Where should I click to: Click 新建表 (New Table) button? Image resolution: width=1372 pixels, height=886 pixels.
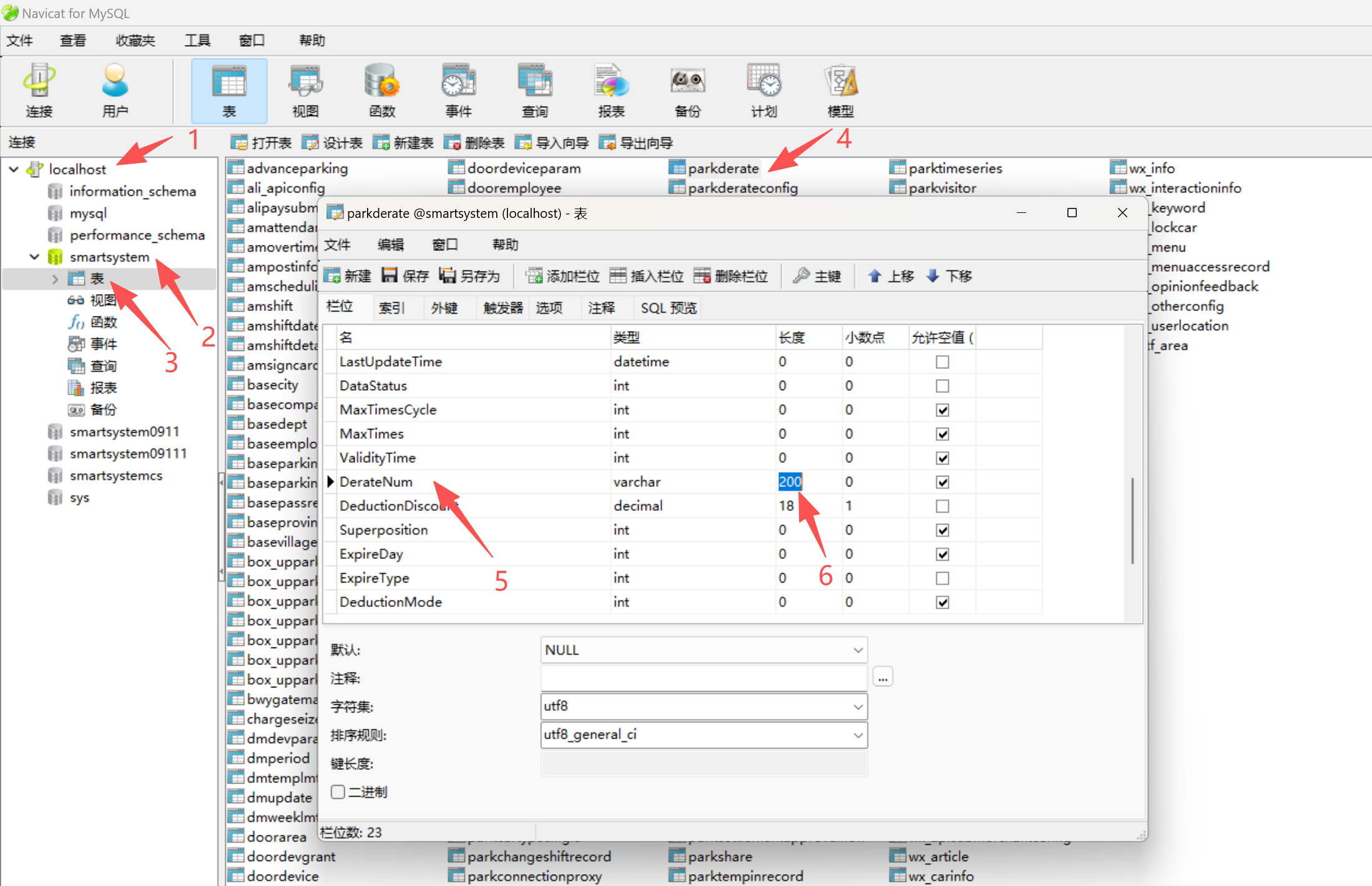point(403,143)
